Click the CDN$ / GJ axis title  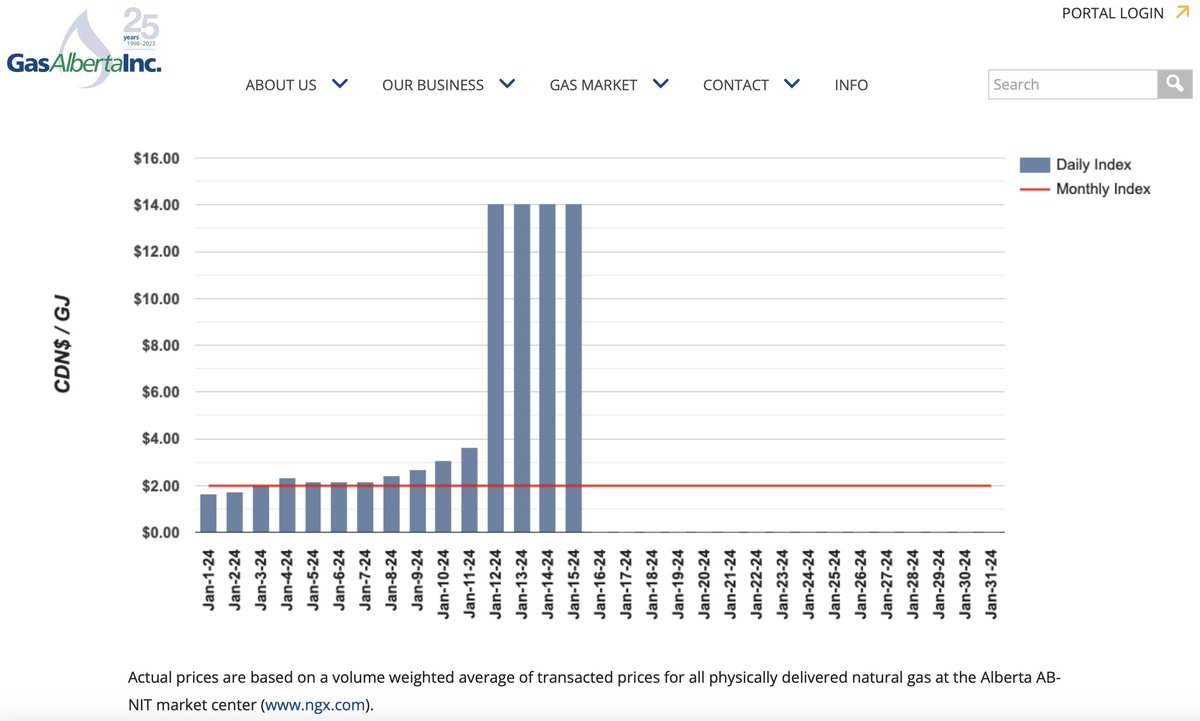click(x=63, y=344)
